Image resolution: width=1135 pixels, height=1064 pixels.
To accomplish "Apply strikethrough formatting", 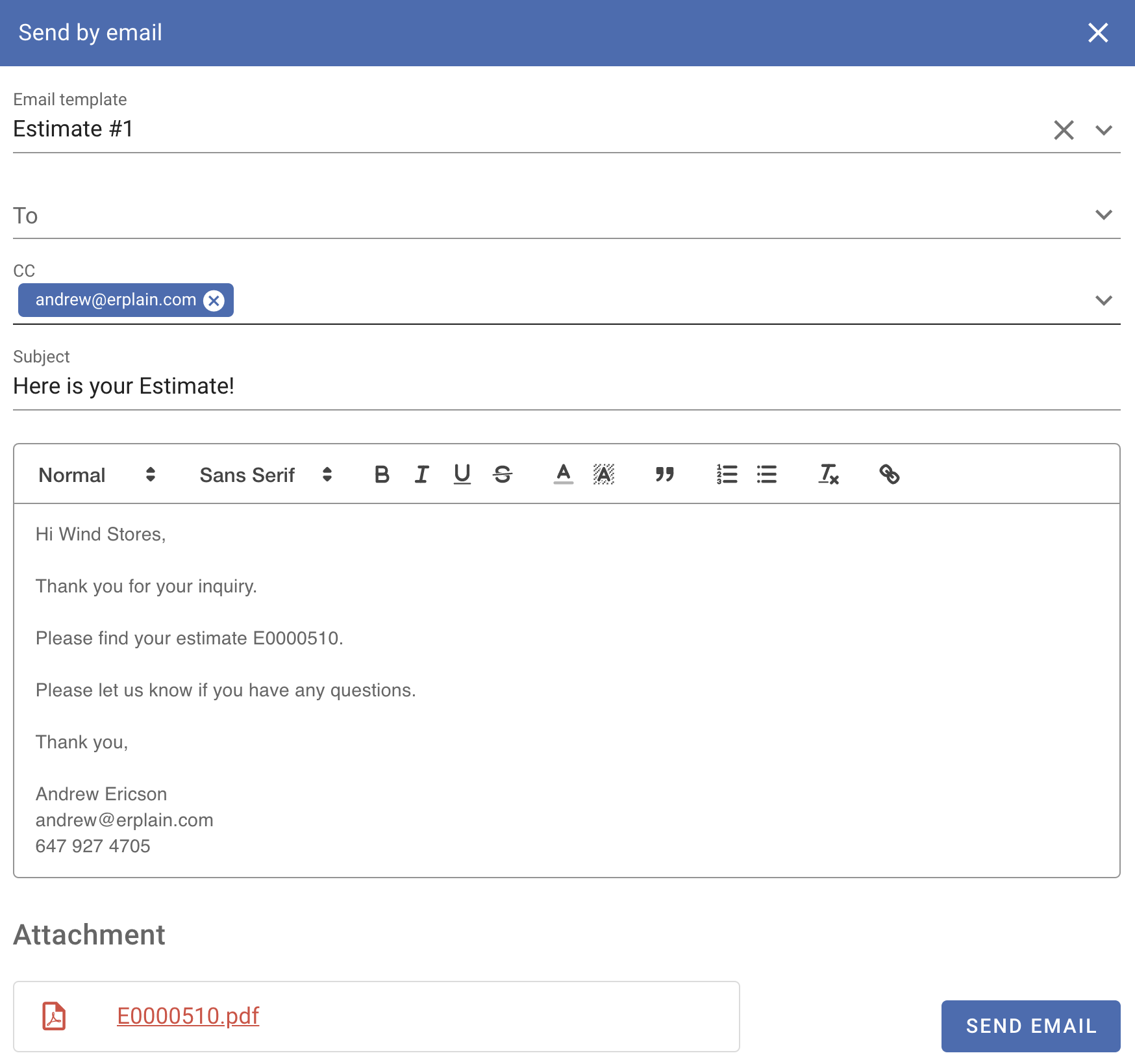I will click(502, 475).
